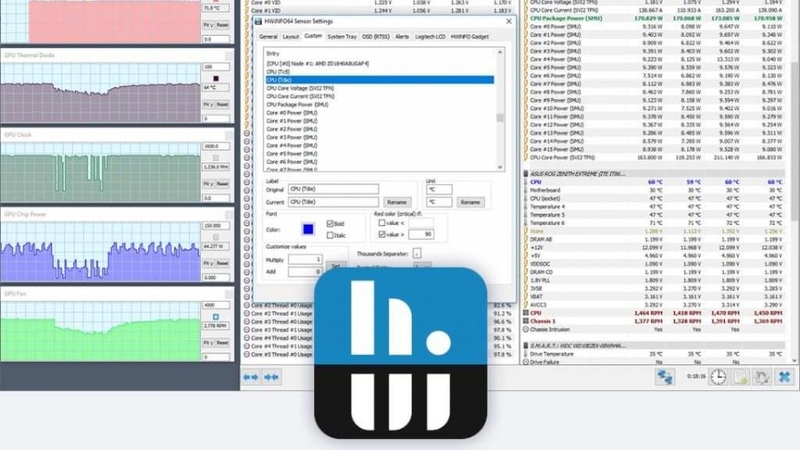Pick the blue font color swatch
800x450 pixels.
(x=308, y=230)
